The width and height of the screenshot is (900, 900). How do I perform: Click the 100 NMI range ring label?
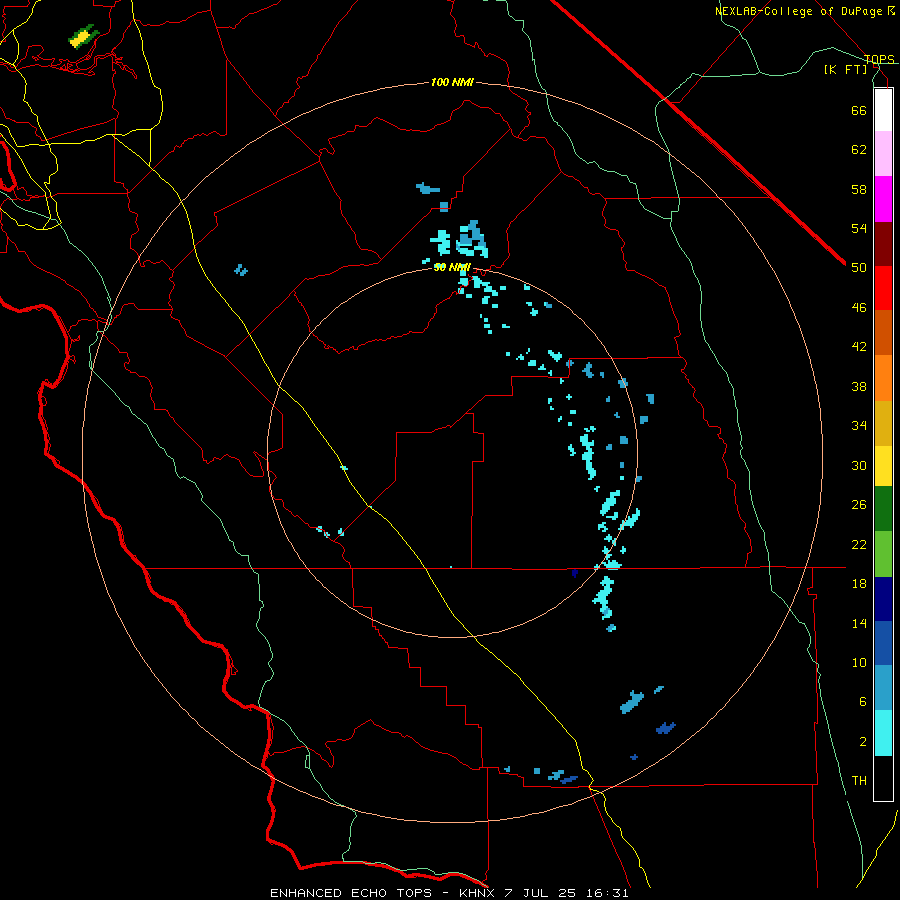click(452, 83)
